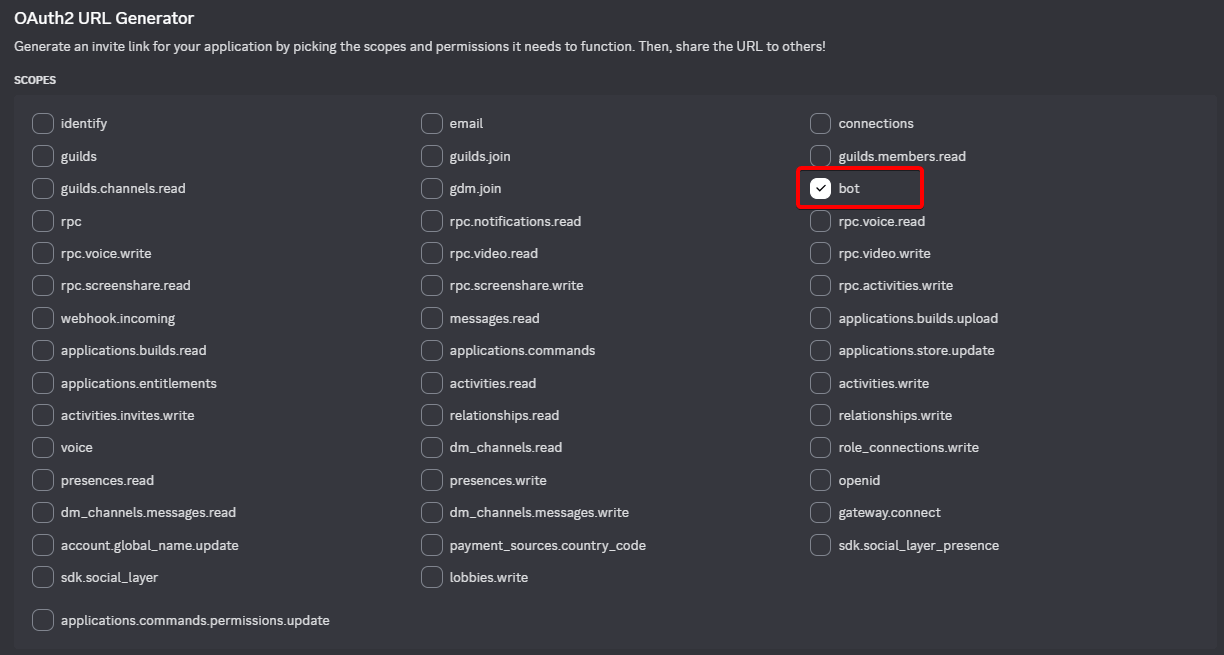Check the guilds scope checkbox

[43, 156]
